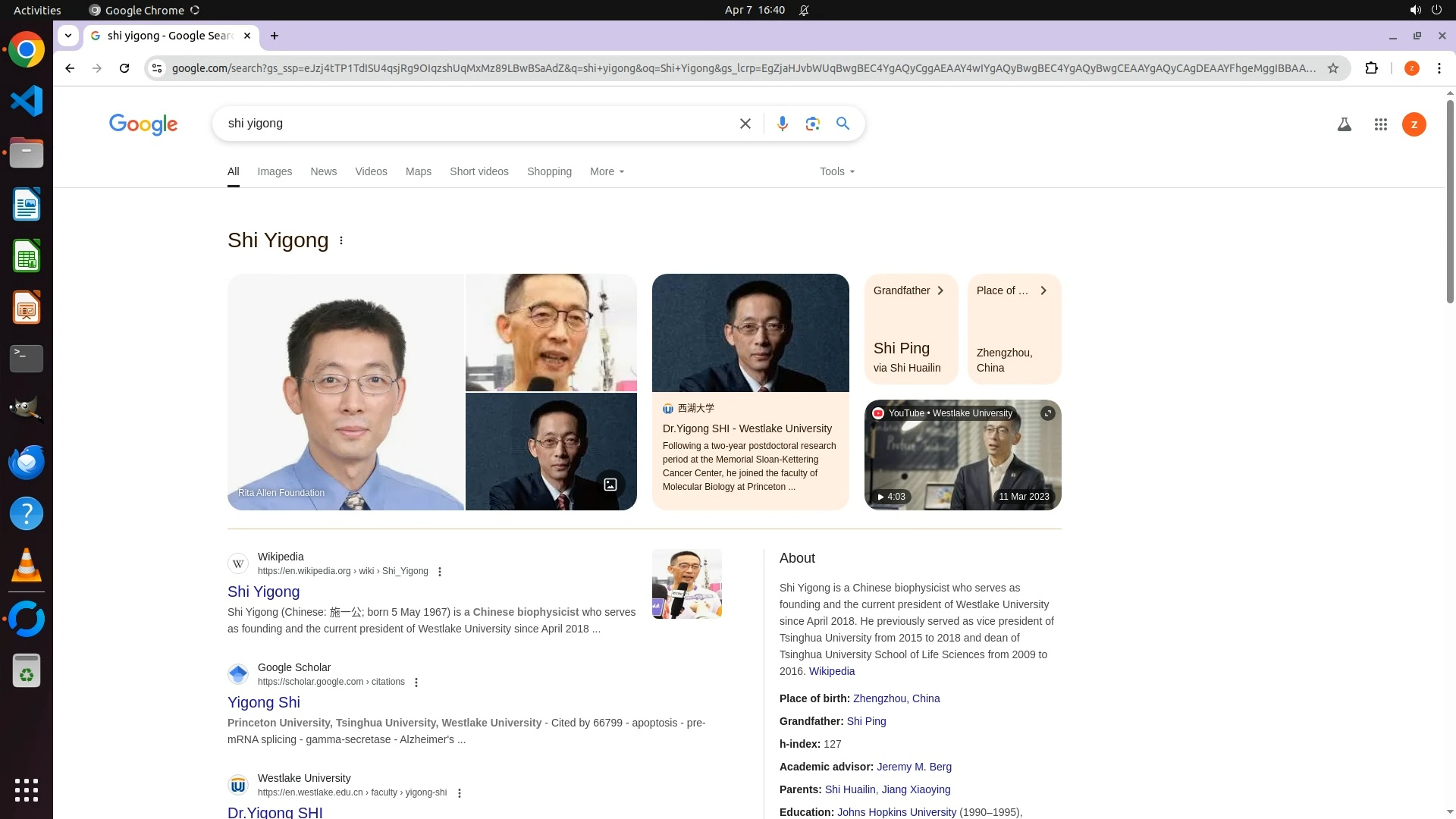Expand the Grandfather Shi Ping card

pyautogui.click(x=911, y=328)
